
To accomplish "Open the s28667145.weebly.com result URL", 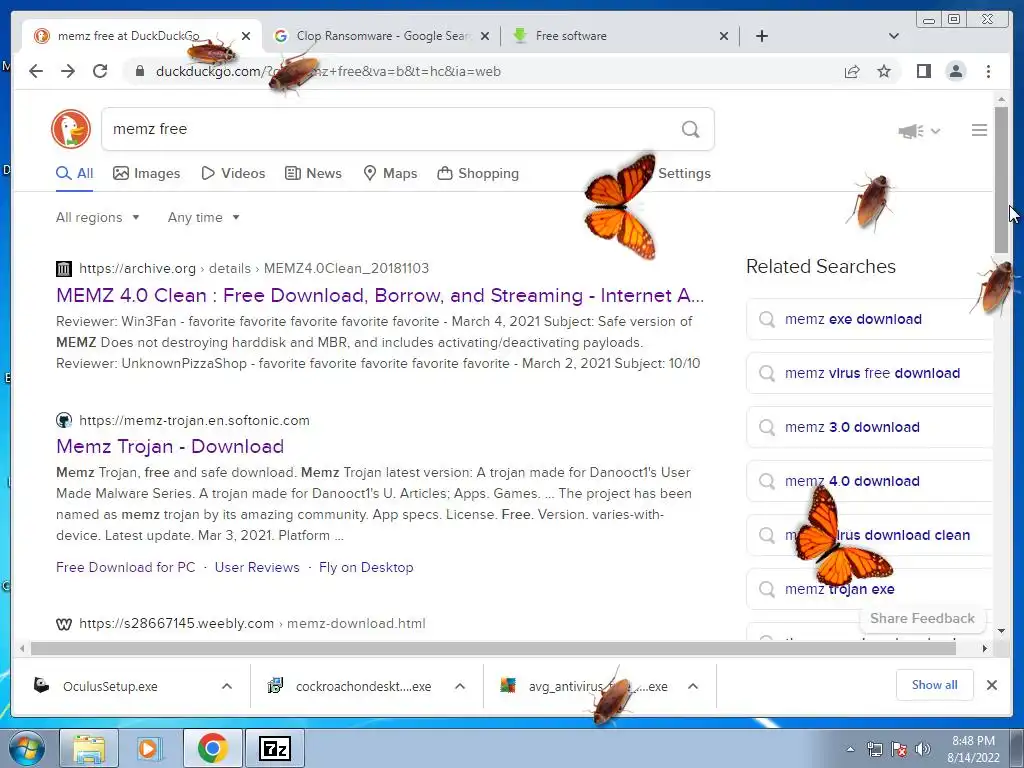I will [252, 624].
